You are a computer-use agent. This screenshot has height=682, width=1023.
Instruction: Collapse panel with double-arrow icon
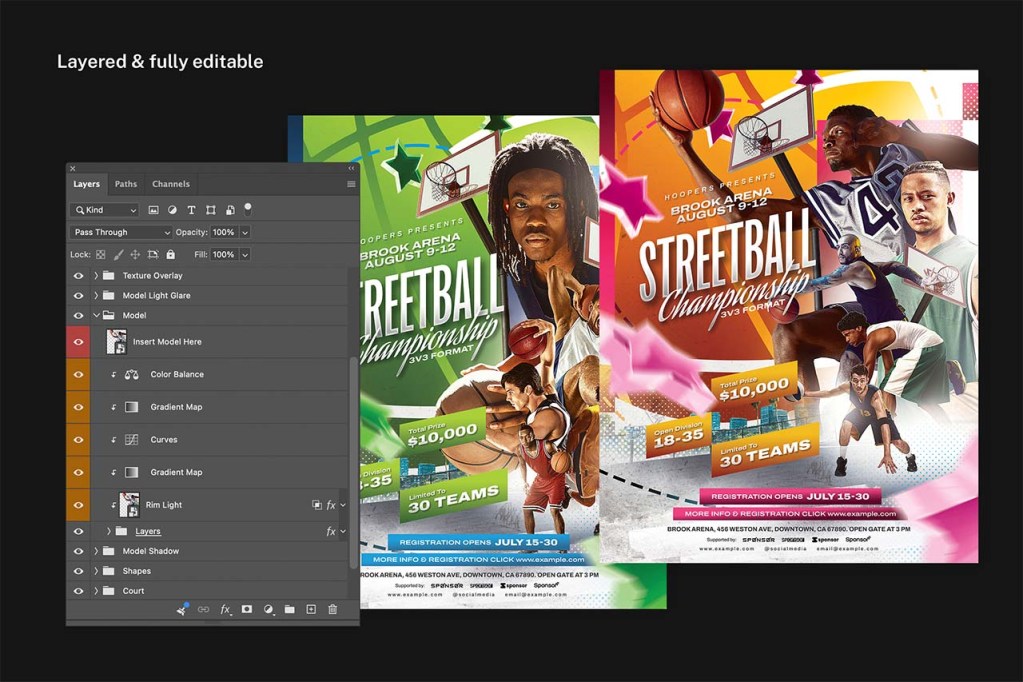(x=351, y=168)
